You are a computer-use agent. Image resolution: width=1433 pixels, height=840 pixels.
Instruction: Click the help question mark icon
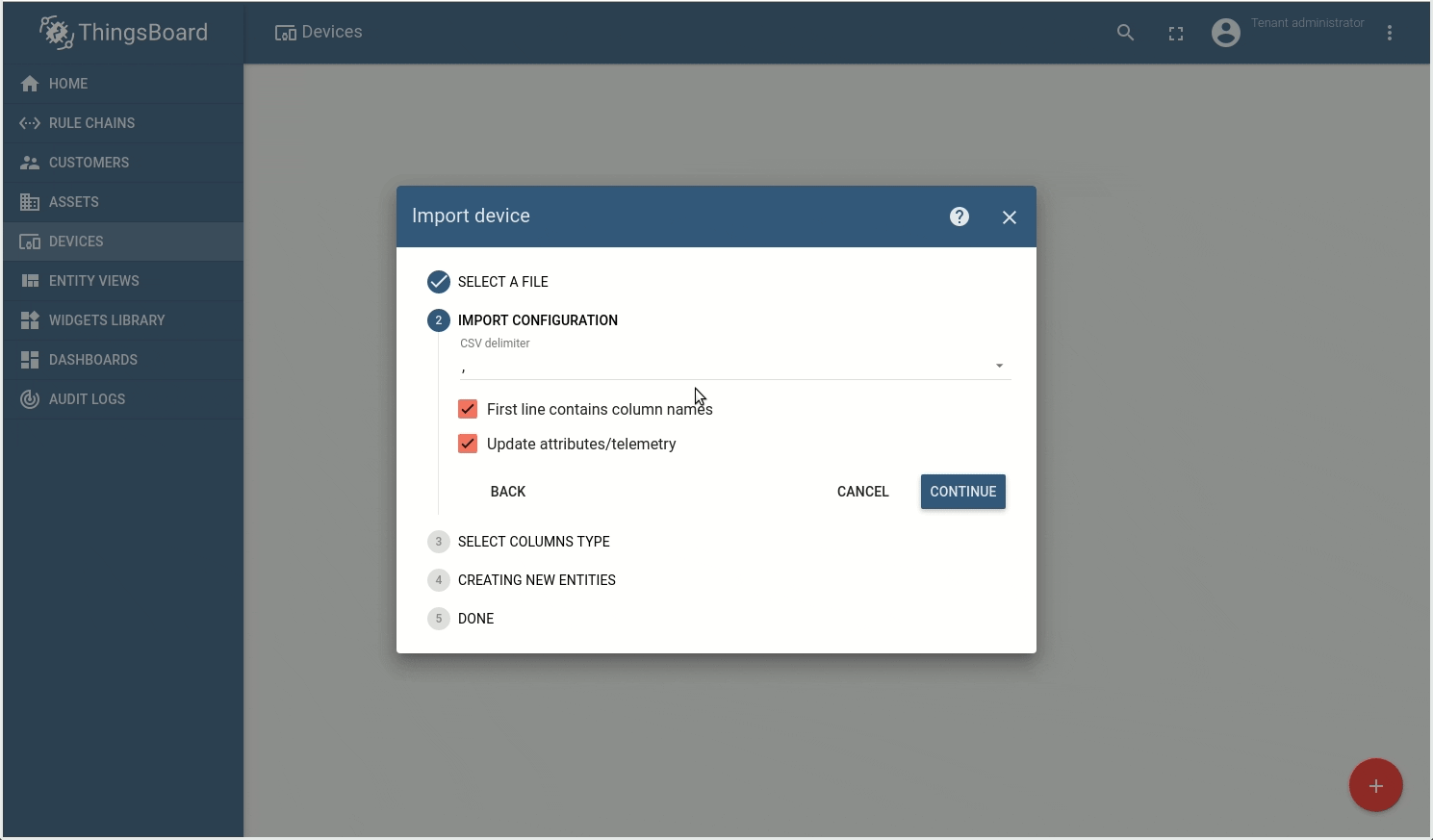[959, 216]
